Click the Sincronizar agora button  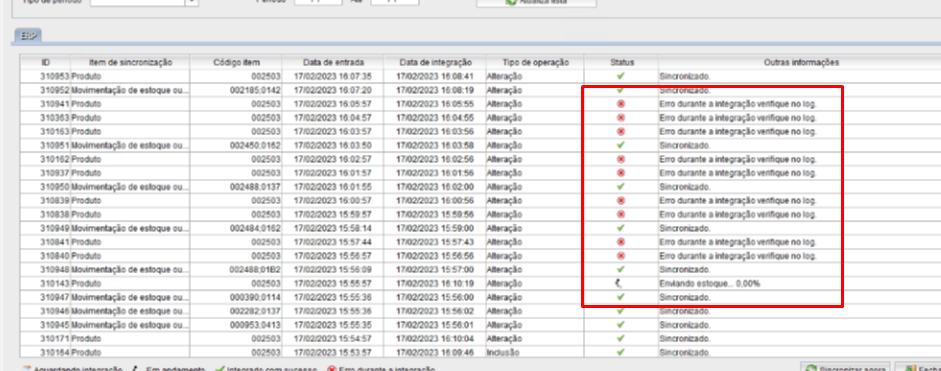846,367
